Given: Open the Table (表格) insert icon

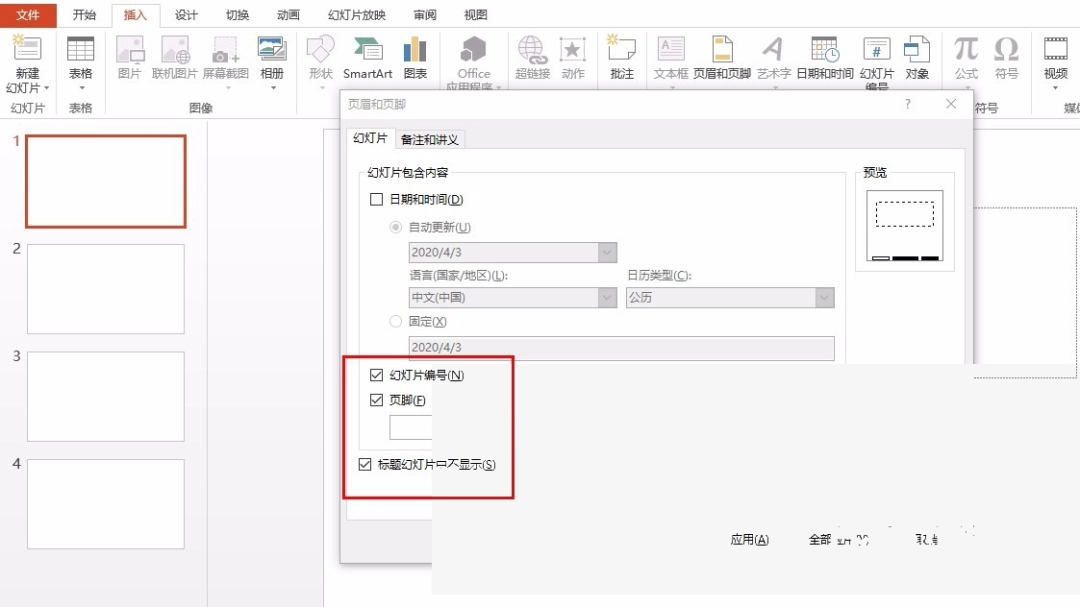Looking at the screenshot, I should [81, 50].
